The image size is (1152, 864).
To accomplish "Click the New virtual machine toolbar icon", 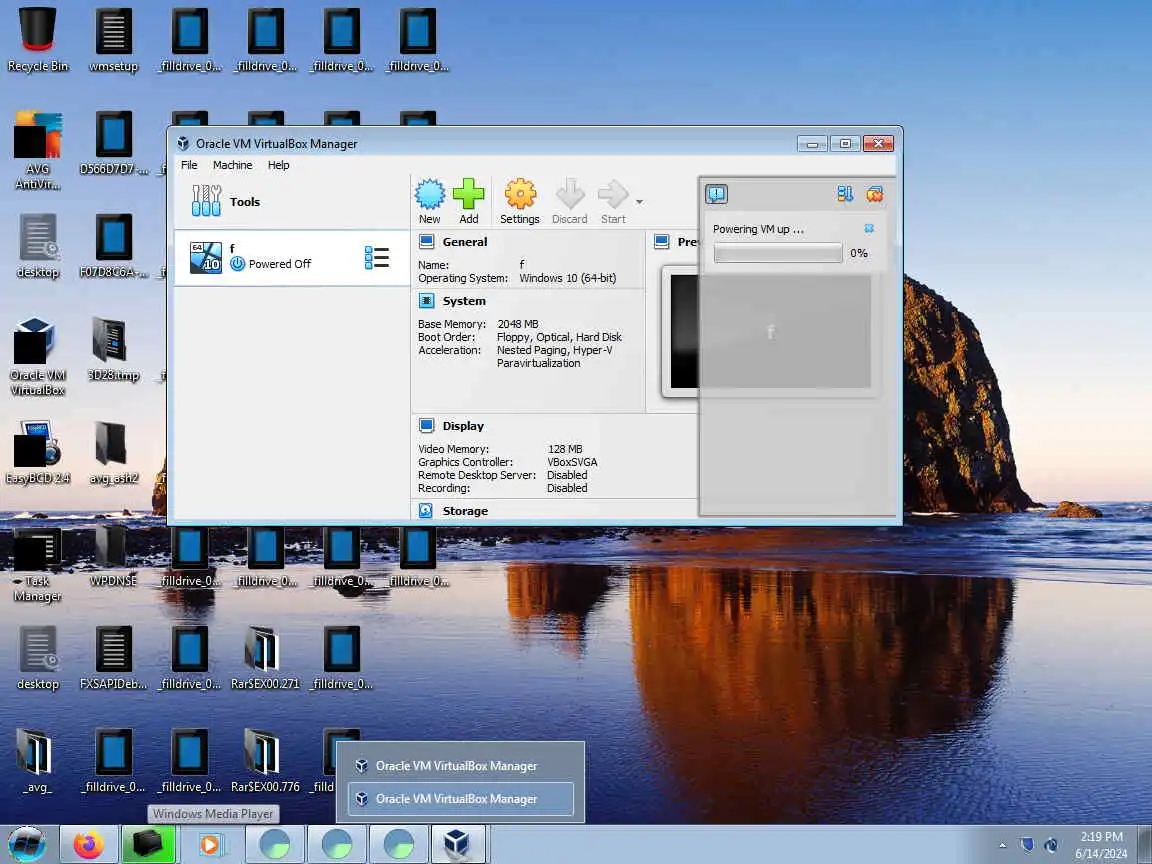I will click(x=430, y=201).
